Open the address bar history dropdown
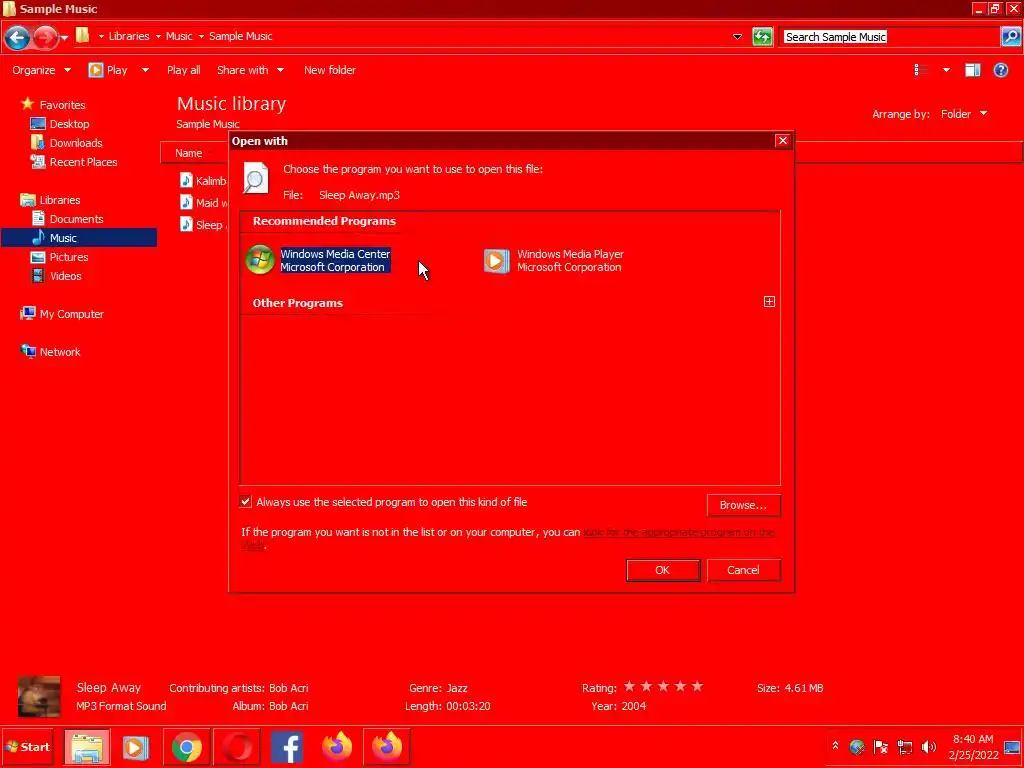This screenshot has width=1024, height=768. click(737, 37)
